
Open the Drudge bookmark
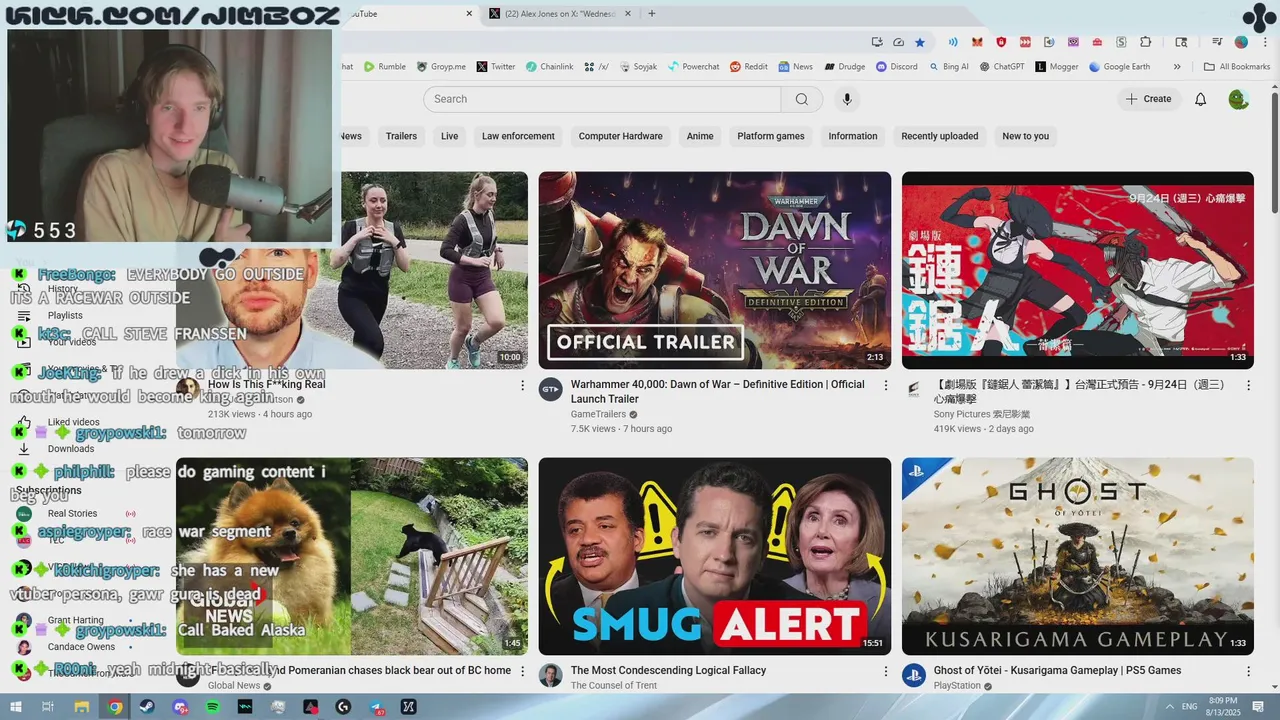[x=845, y=67]
